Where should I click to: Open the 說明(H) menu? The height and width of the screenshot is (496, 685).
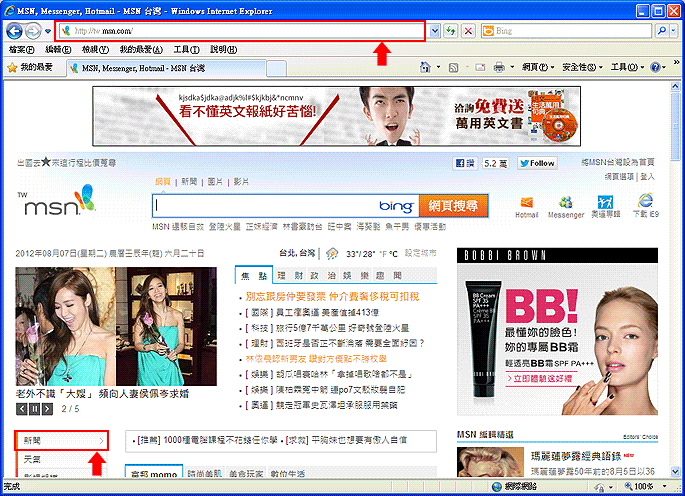(223, 50)
